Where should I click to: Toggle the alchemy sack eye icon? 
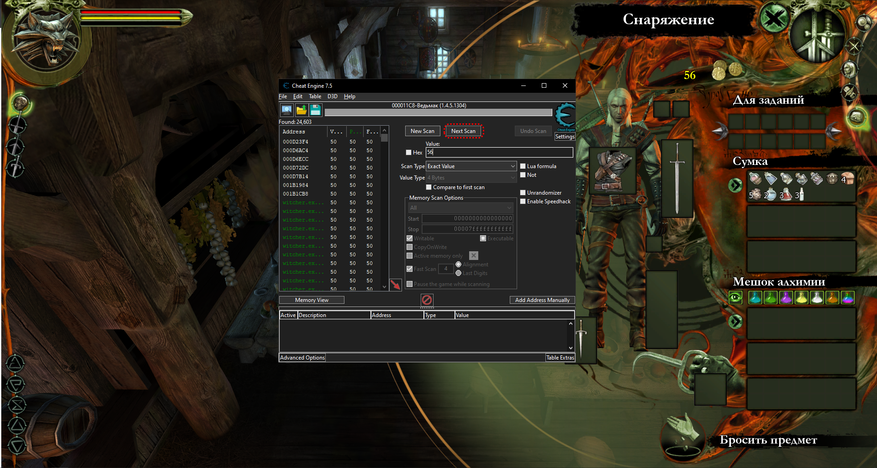pyautogui.click(x=735, y=297)
